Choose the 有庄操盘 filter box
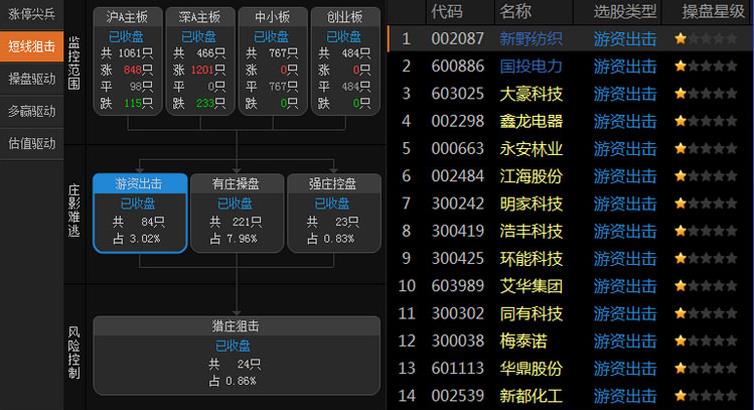This screenshot has width=754, height=410. click(237, 213)
